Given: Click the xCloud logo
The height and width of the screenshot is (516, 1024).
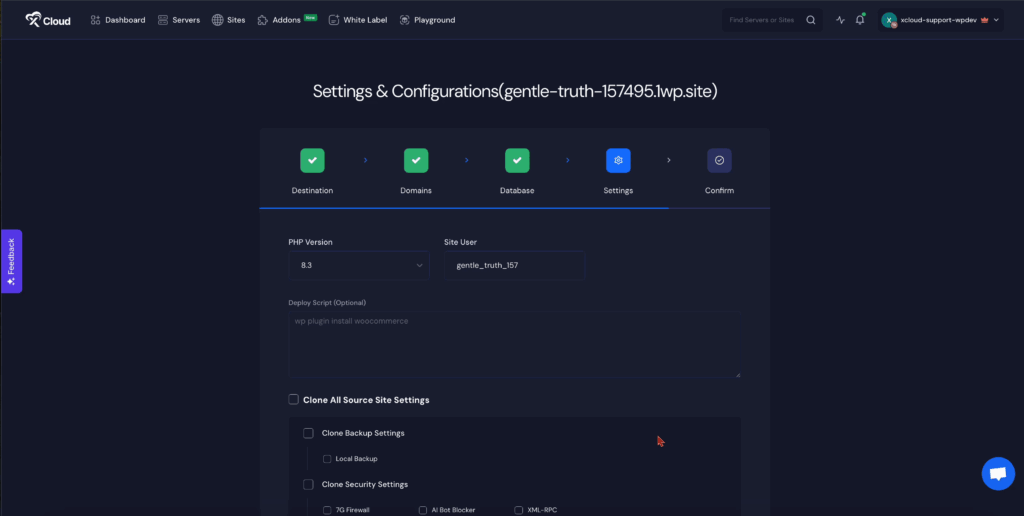Looking at the screenshot, I should (x=48, y=20).
